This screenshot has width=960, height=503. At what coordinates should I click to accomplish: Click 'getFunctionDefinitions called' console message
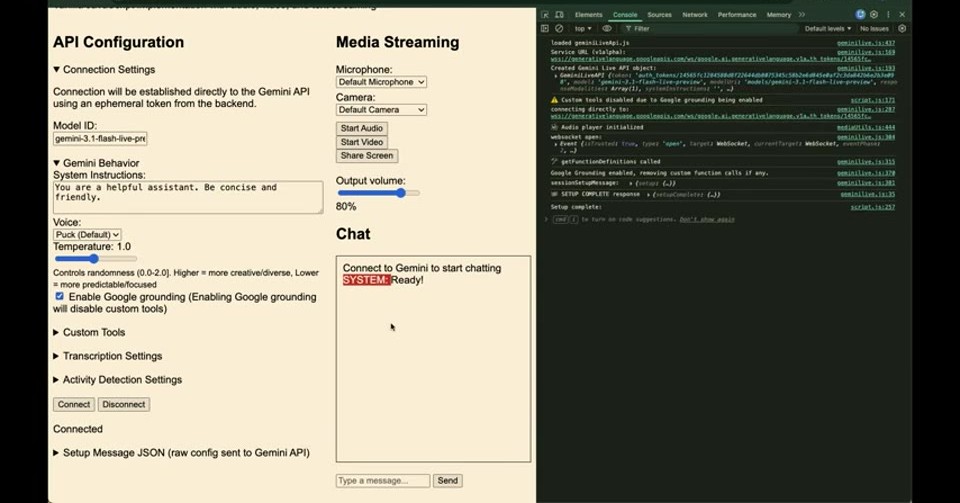610,162
